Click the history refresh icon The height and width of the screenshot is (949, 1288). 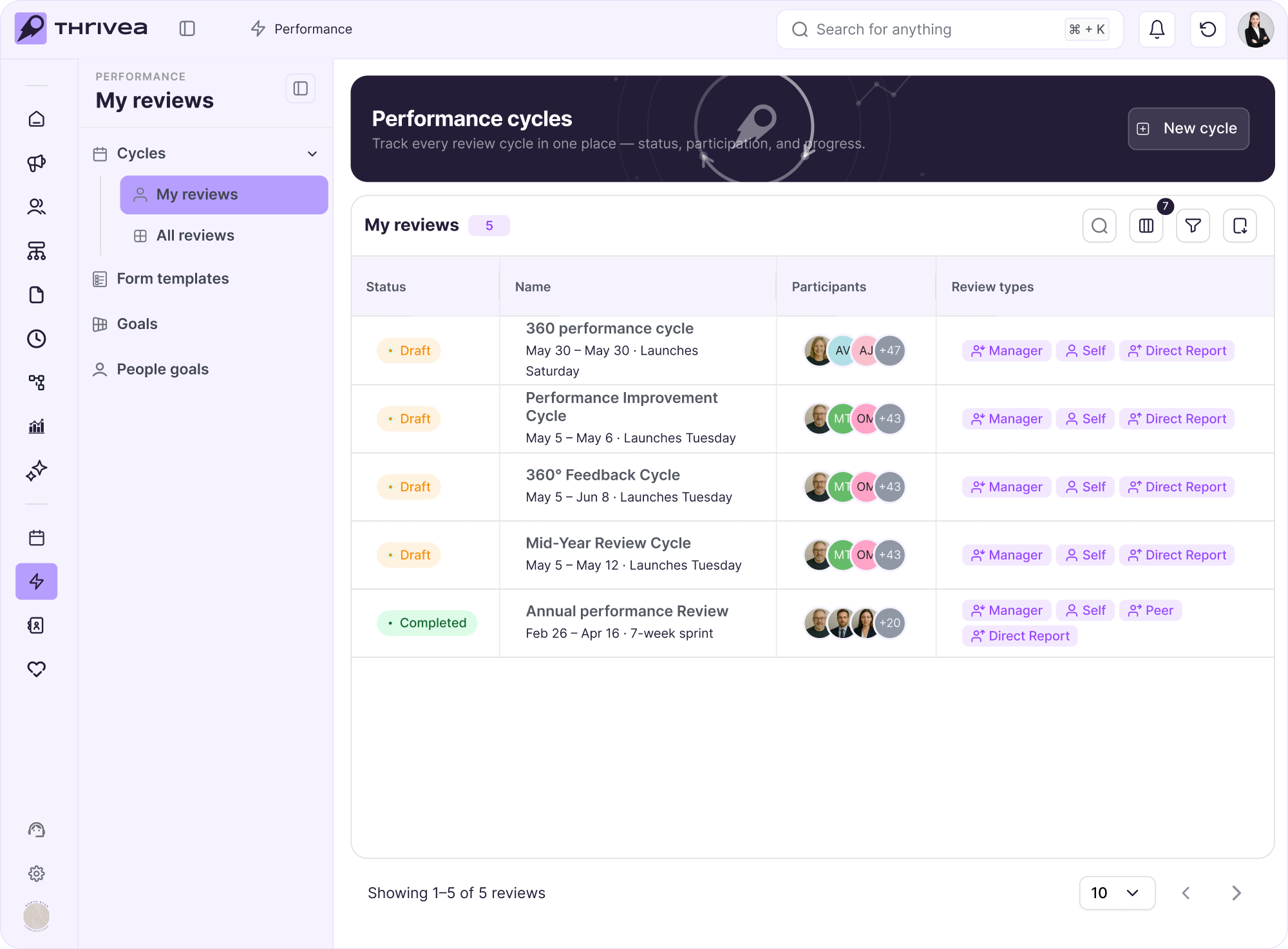[x=1208, y=29]
